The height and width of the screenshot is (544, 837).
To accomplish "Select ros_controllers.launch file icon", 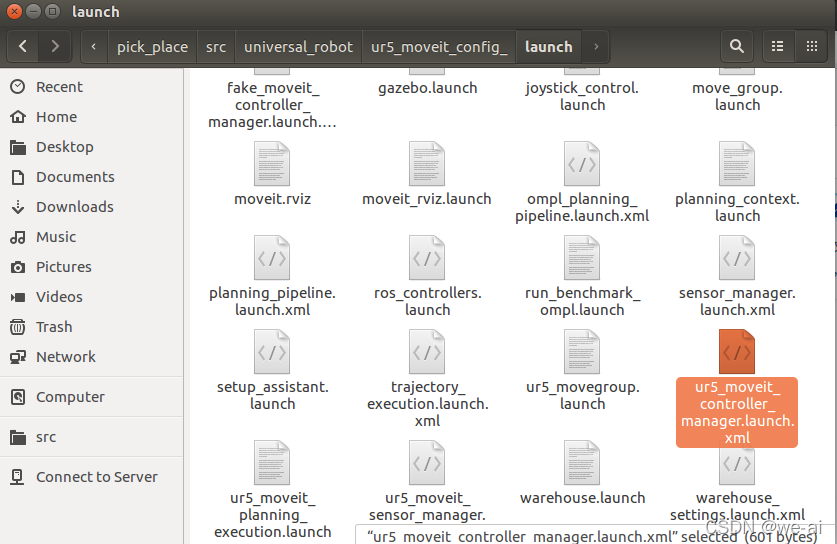I will (x=427, y=257).
